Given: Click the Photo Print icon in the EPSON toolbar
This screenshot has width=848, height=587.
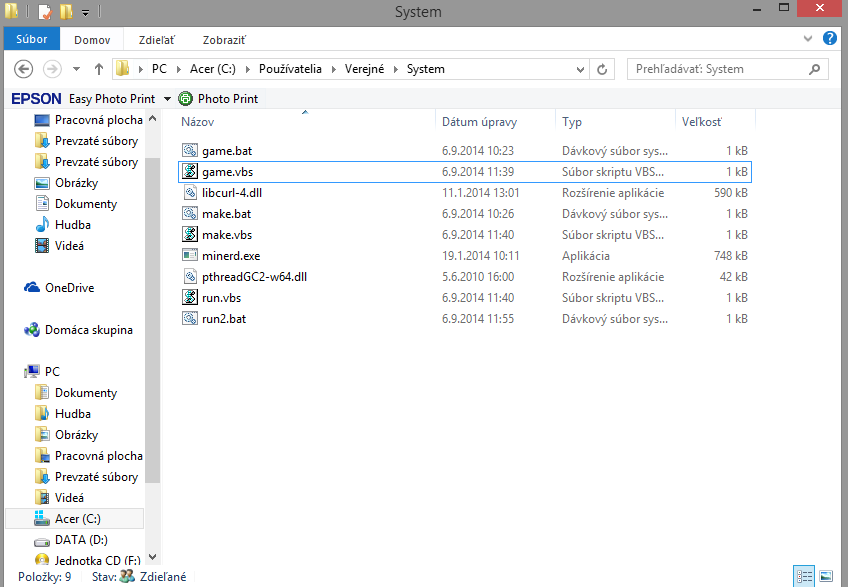Looking at the screenshot, I should click(185, 99).
